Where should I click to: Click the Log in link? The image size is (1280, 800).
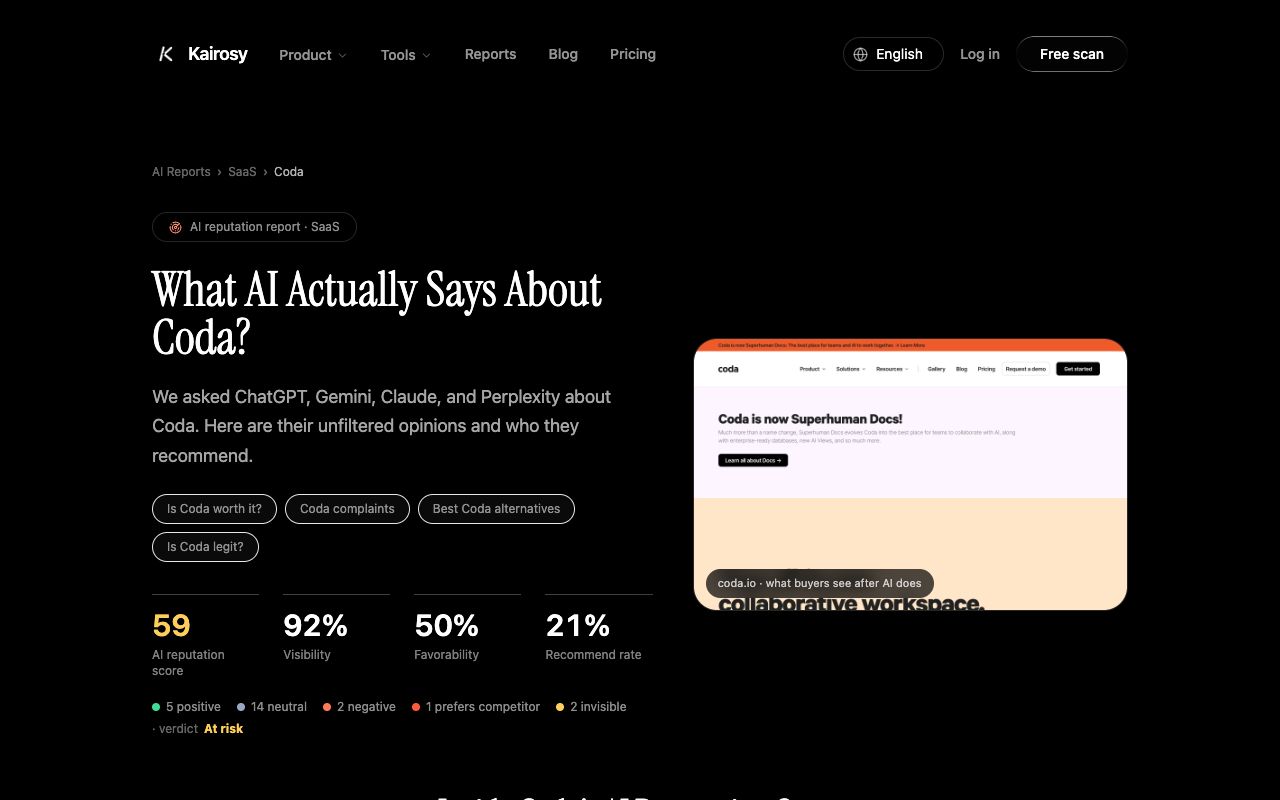[980, 54]
